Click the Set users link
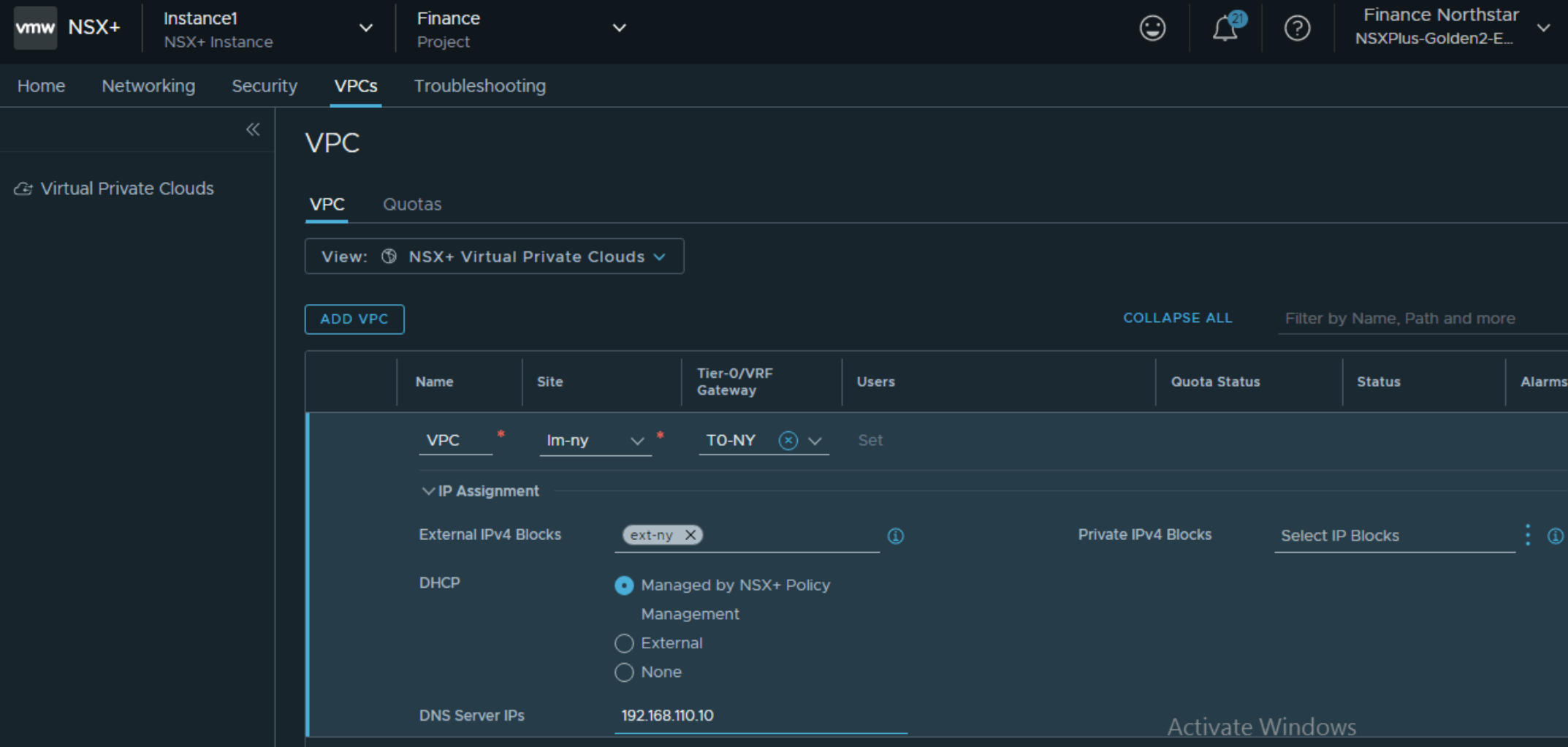Viewport: 1568px width, 747px height. tap(870, 441)
